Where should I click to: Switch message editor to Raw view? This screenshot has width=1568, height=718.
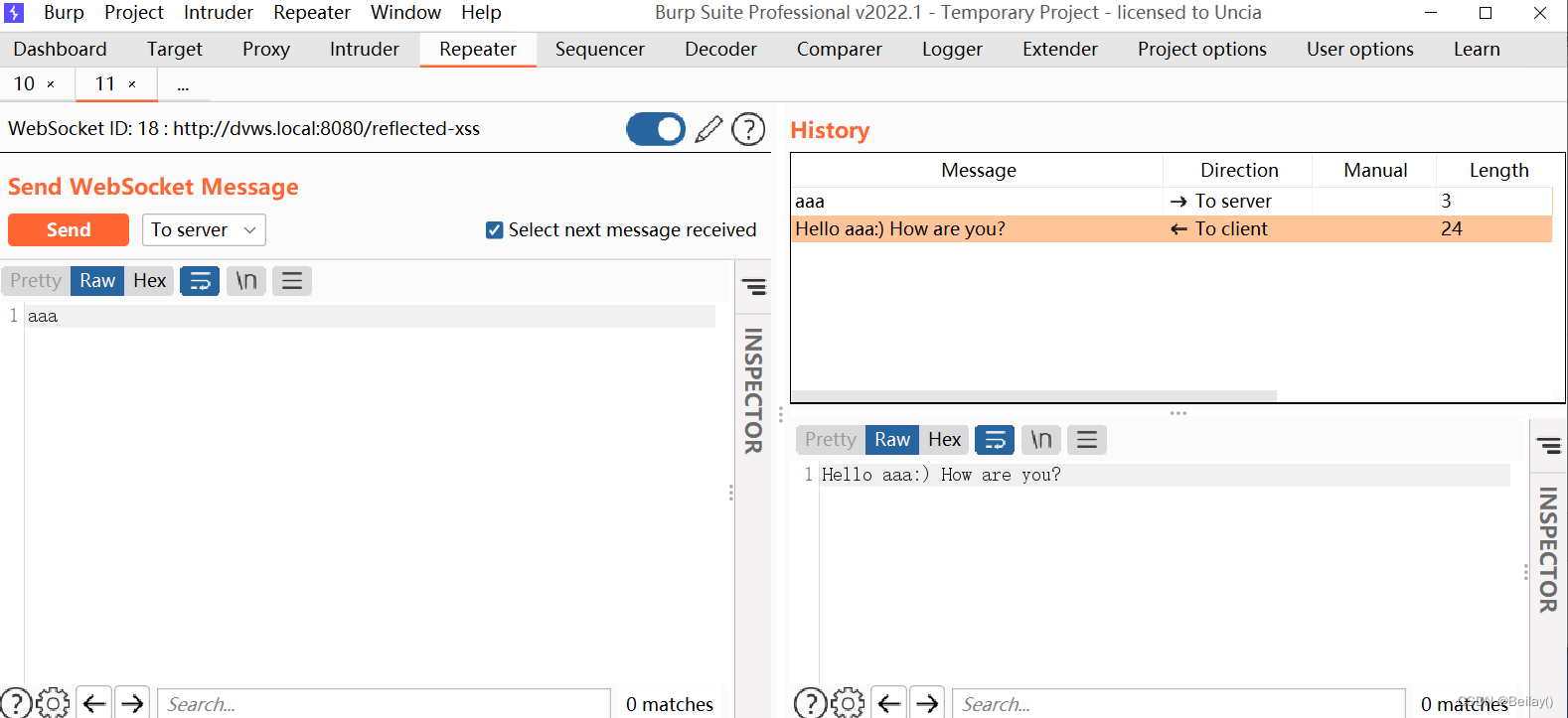pyautogui.click(x=97, y=281)
